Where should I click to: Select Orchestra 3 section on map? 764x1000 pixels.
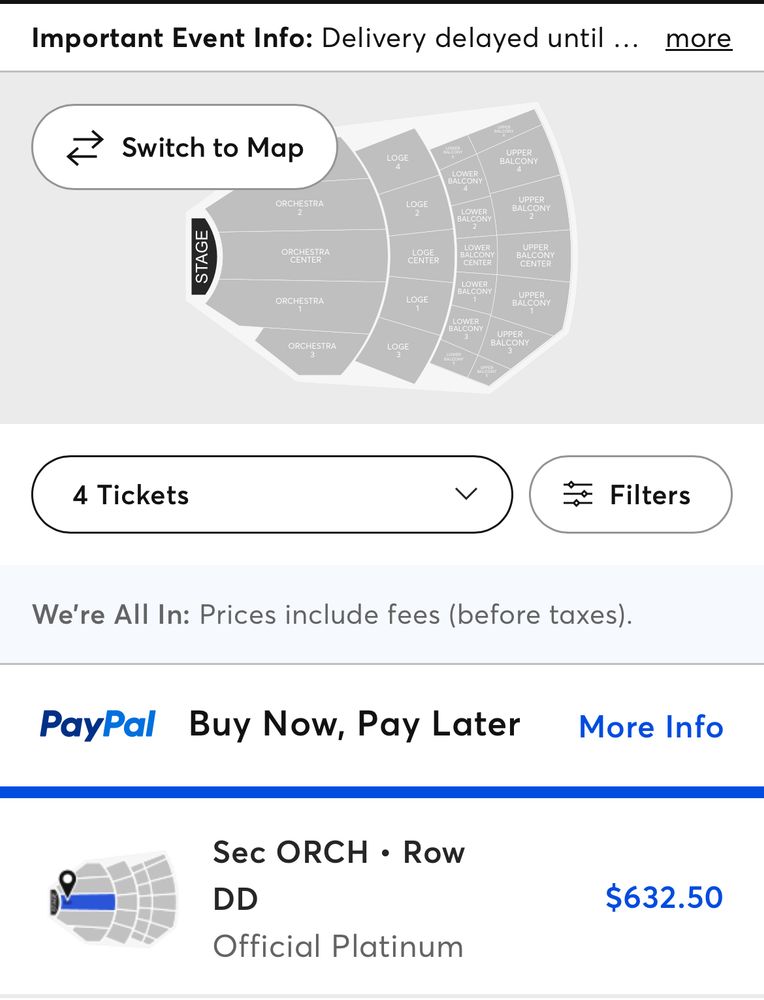pos(312,349)
